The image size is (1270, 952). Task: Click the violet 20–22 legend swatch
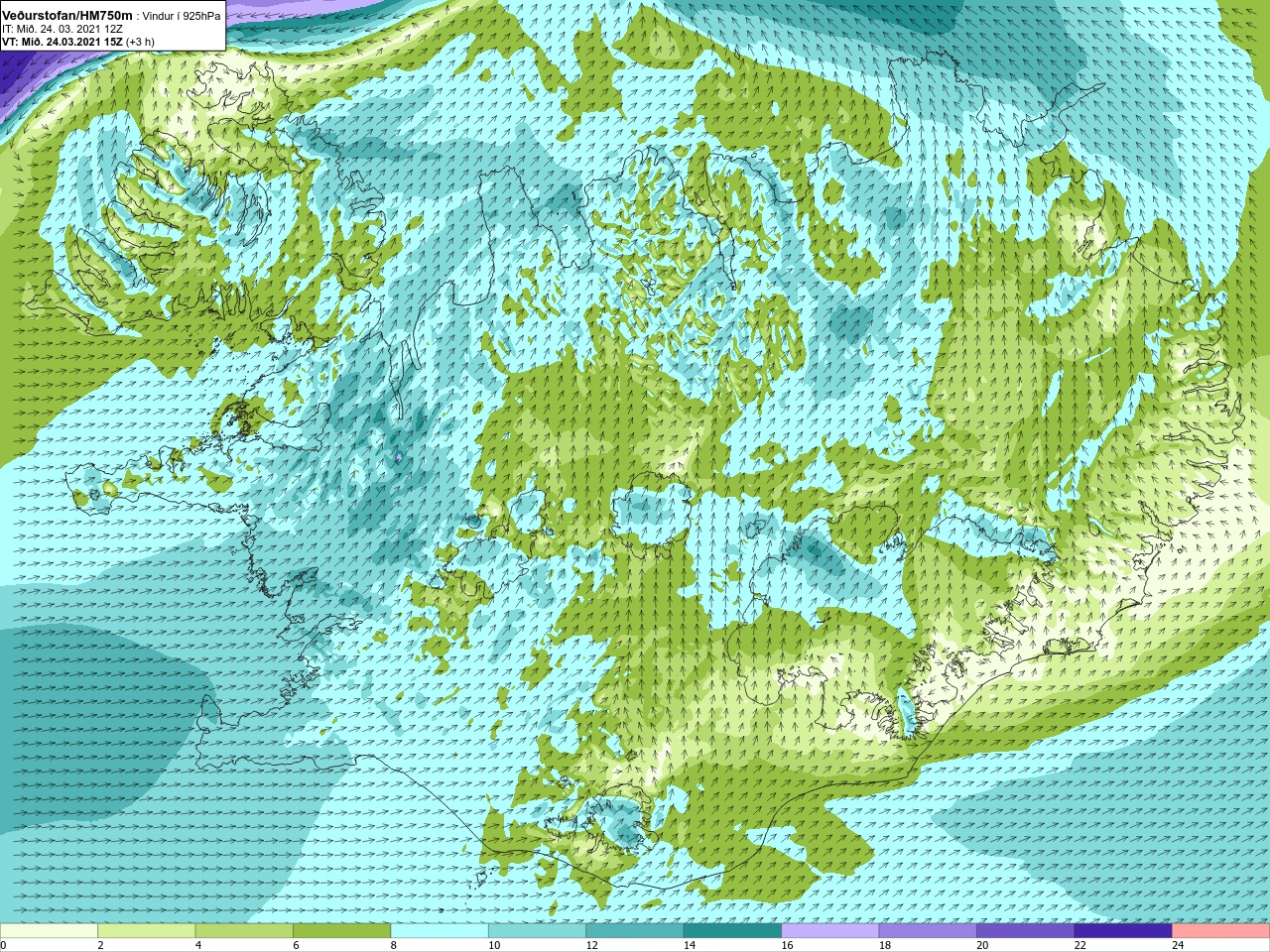tap(1026, 931)
